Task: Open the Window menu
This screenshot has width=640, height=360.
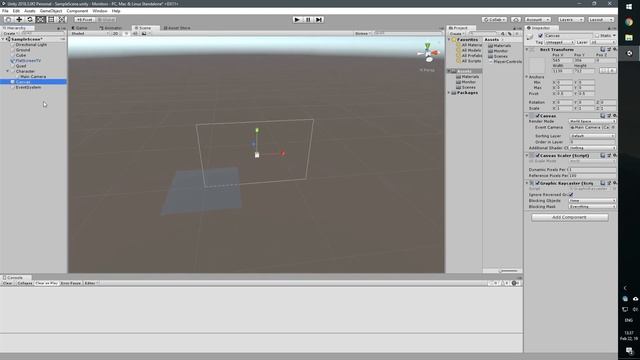Action: tap(100, 11)
